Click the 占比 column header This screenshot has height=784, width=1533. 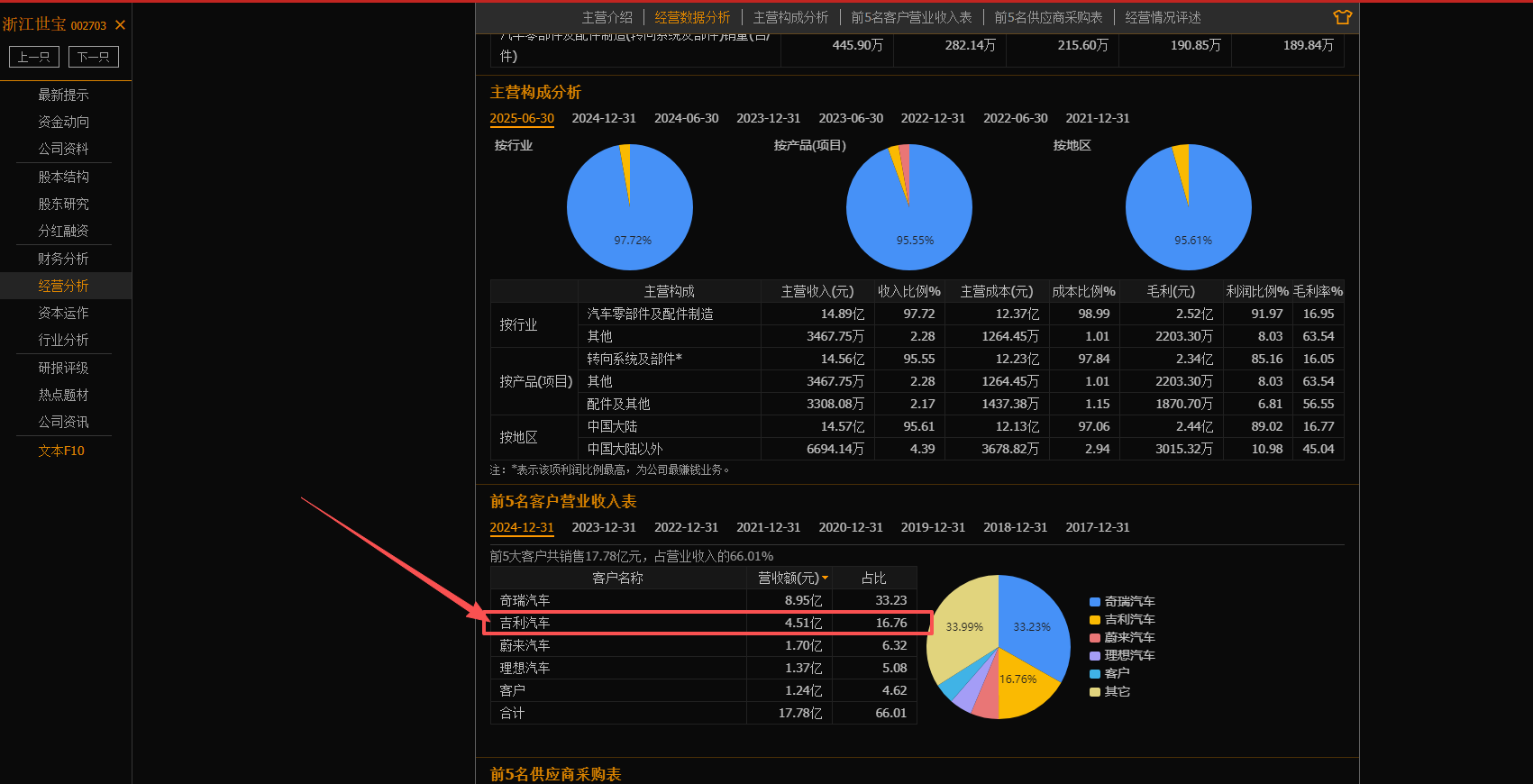(x=874, y=579)
